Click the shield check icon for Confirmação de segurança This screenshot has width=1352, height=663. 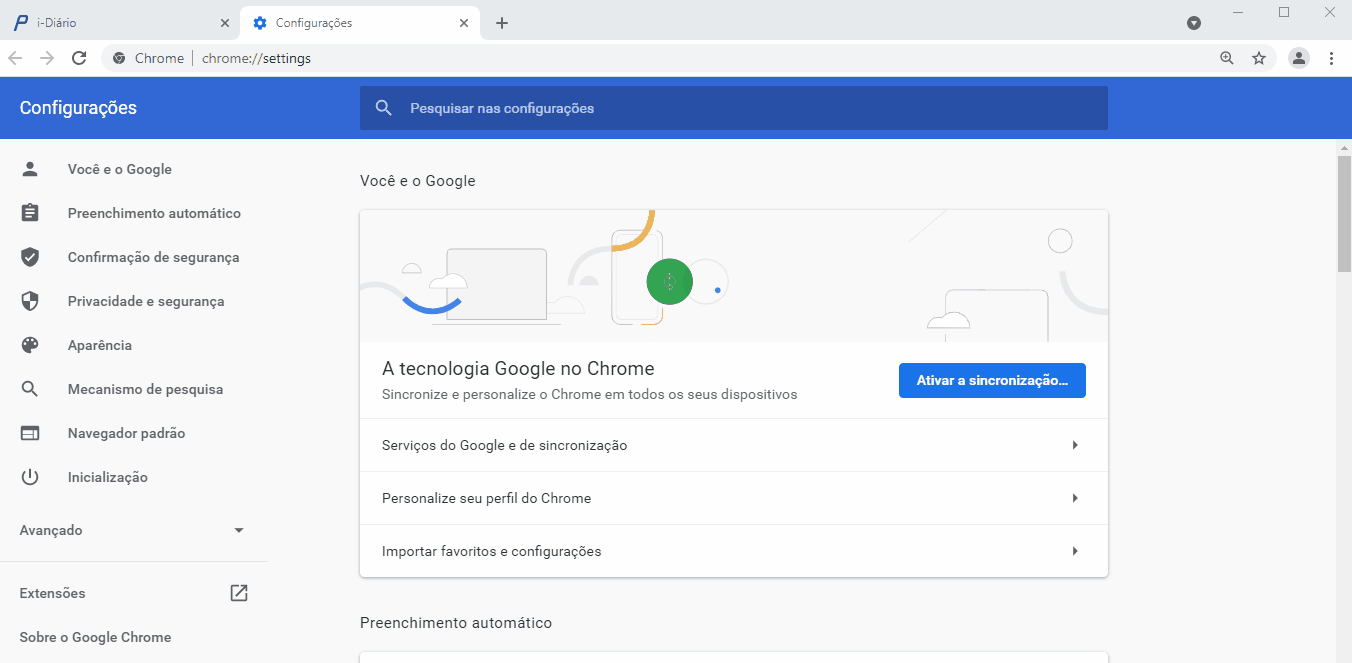pyautogui.click(x=30, y=257)
